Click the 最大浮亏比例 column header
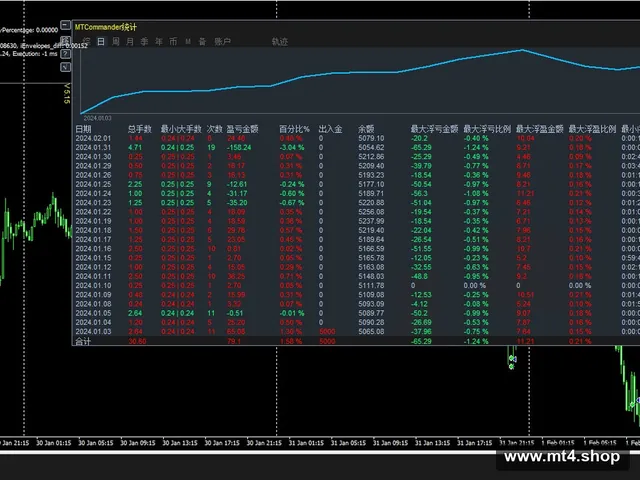This screenshot has width=640, height=480. click(487, 129)
